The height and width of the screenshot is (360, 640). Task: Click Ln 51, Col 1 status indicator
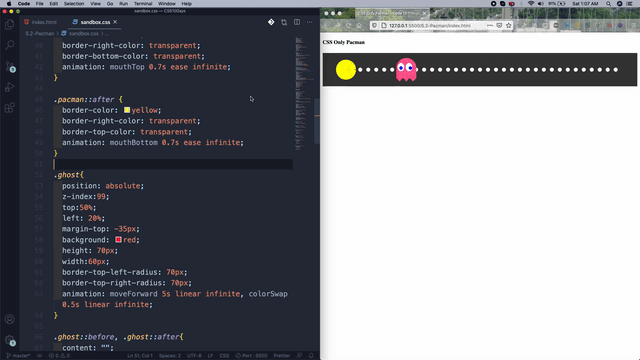tap(140, 356)
